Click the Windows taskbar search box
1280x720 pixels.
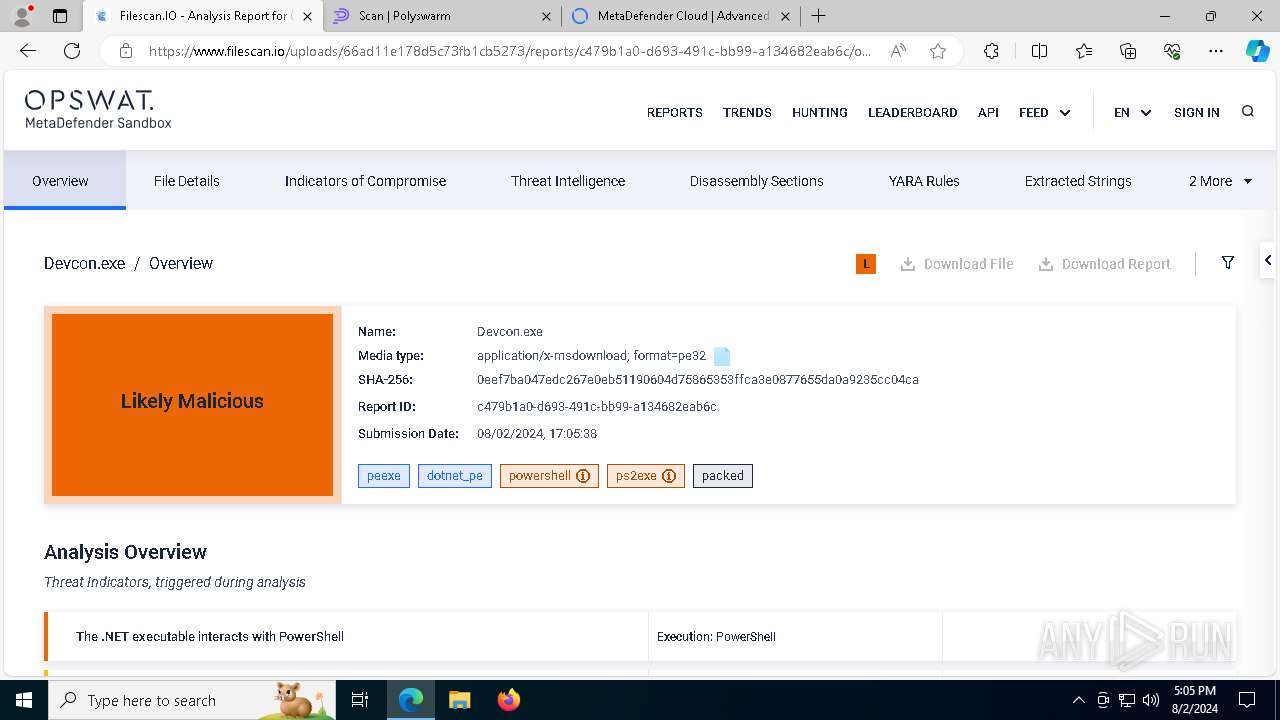[192, 700]
